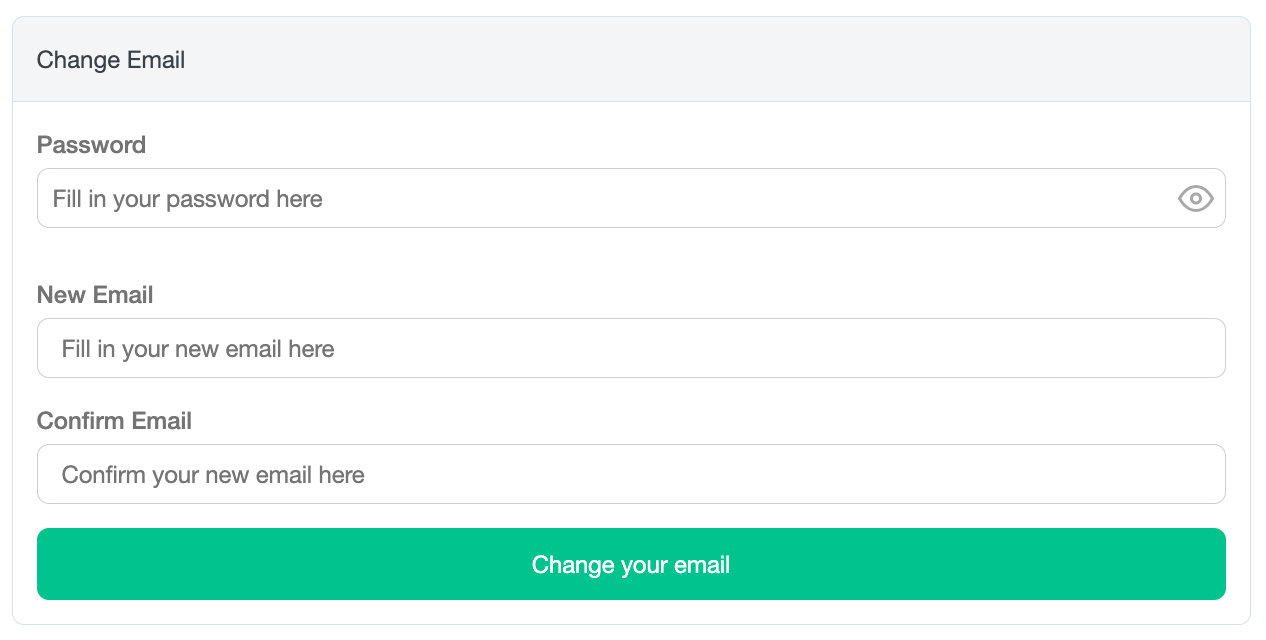Click the Password field label
The image size is (1266, 640).
click(91, 145)
